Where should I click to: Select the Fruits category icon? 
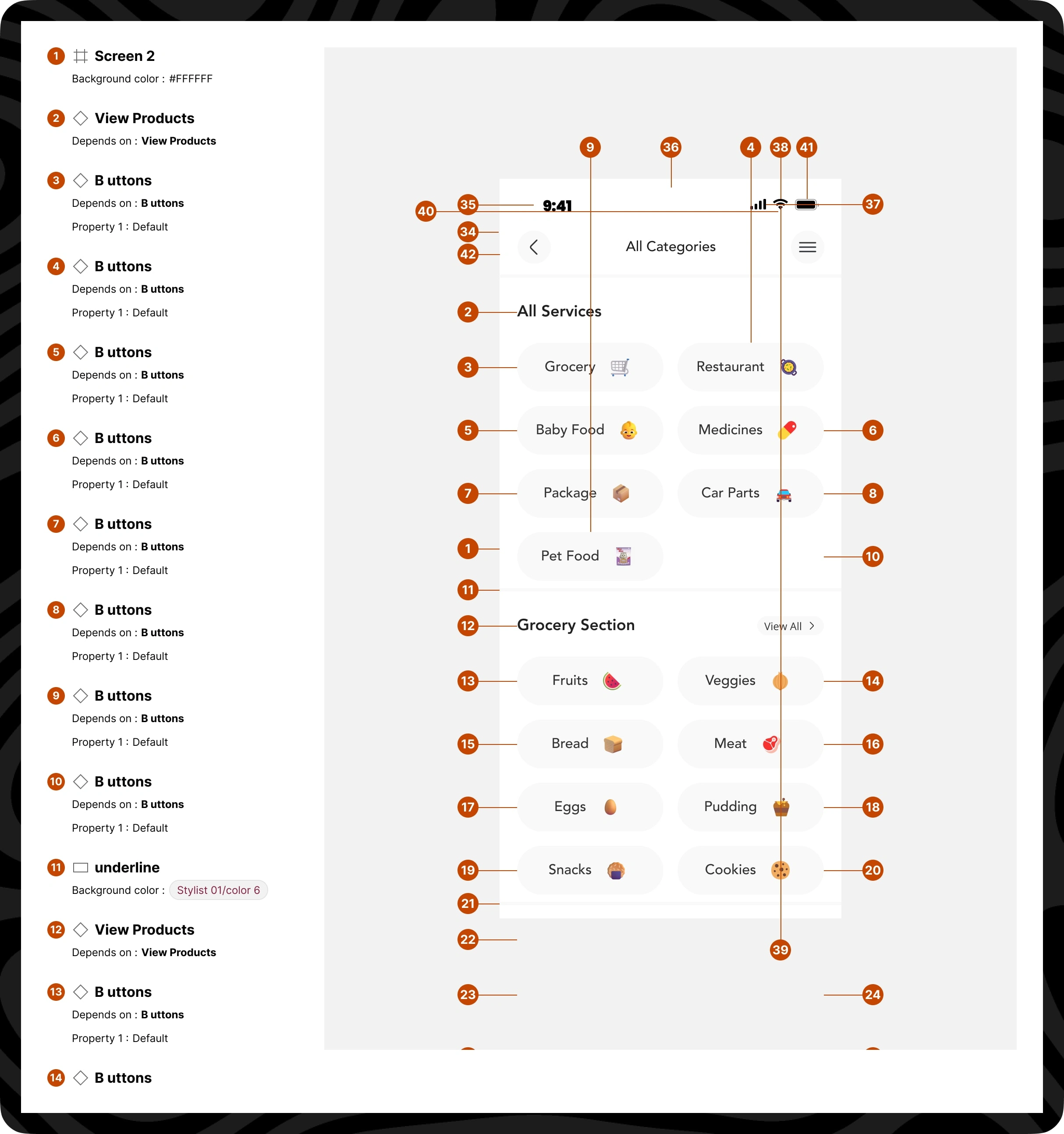pos(613,680)
